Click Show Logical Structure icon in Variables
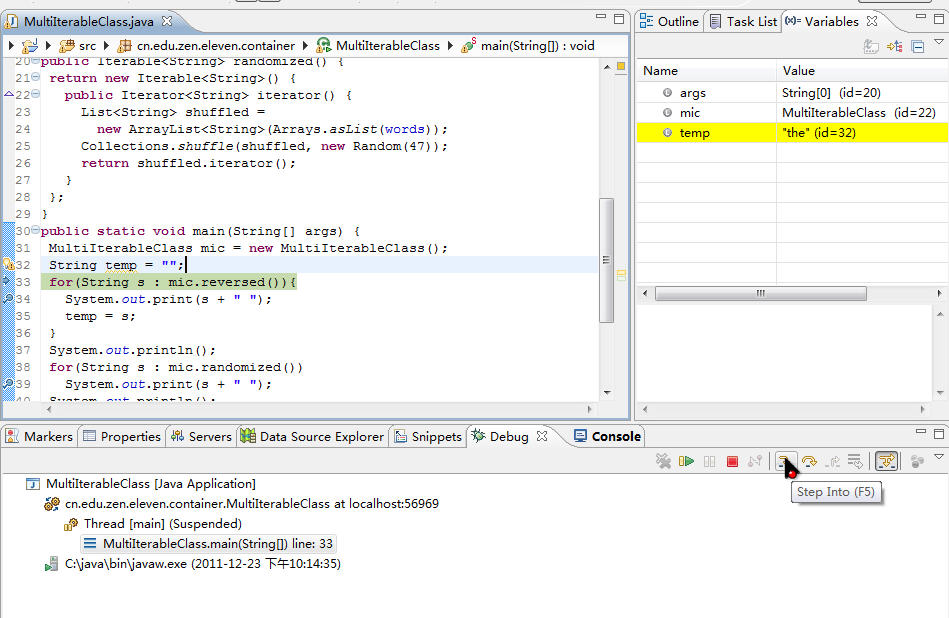 [895, 46]
